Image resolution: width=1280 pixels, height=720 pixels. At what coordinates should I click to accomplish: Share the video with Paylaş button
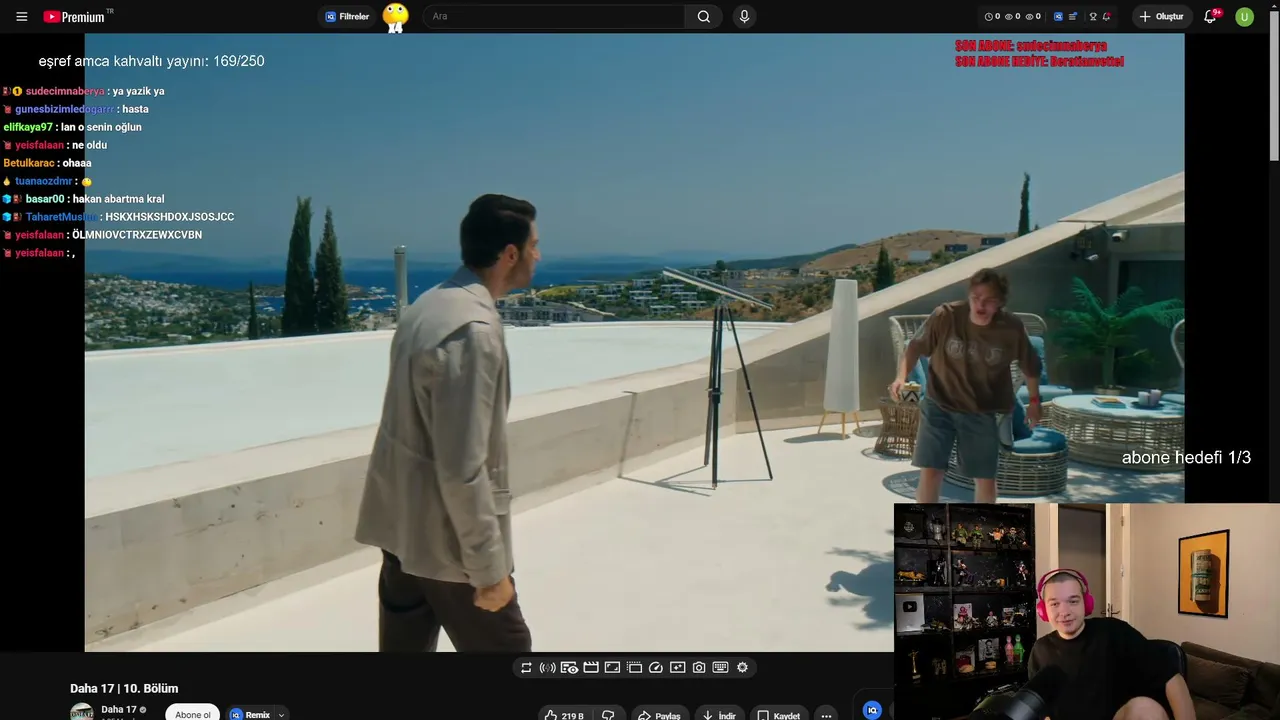click(x=660, y=715)
